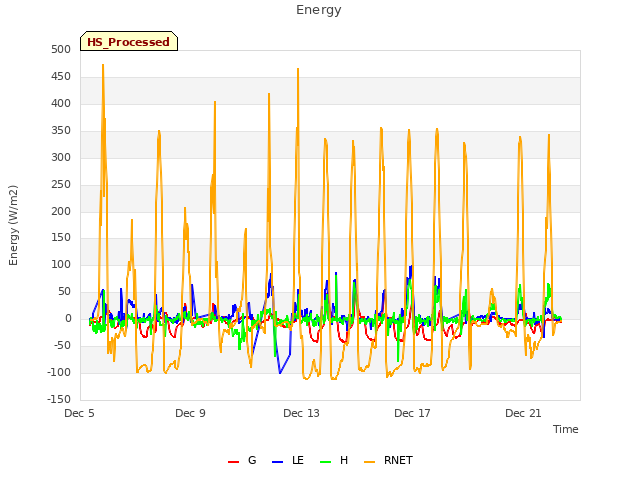The image size is (640, 480).
Task: Click the HS_Processed annotation label
Action: pos(129,42)
